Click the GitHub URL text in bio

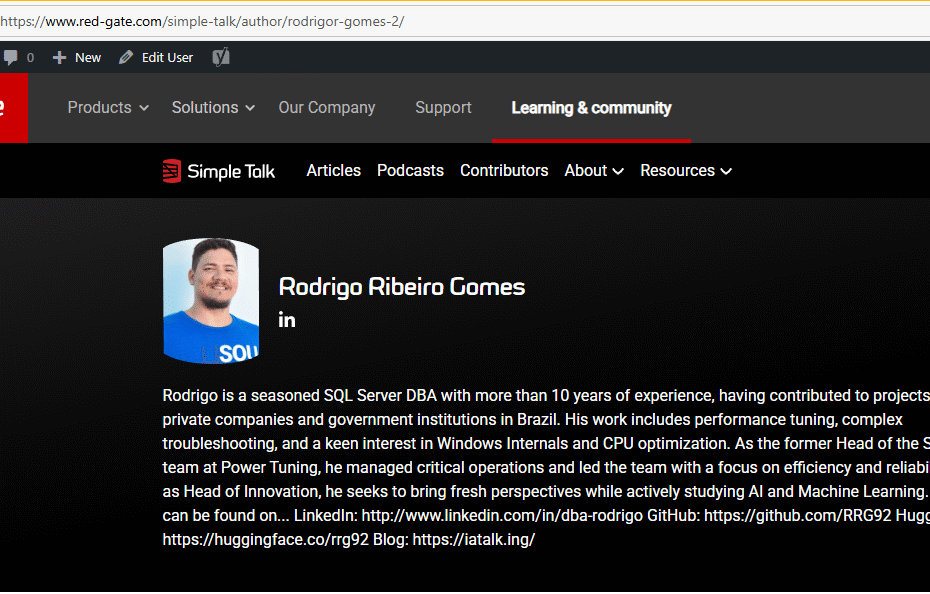coord(798,515)
